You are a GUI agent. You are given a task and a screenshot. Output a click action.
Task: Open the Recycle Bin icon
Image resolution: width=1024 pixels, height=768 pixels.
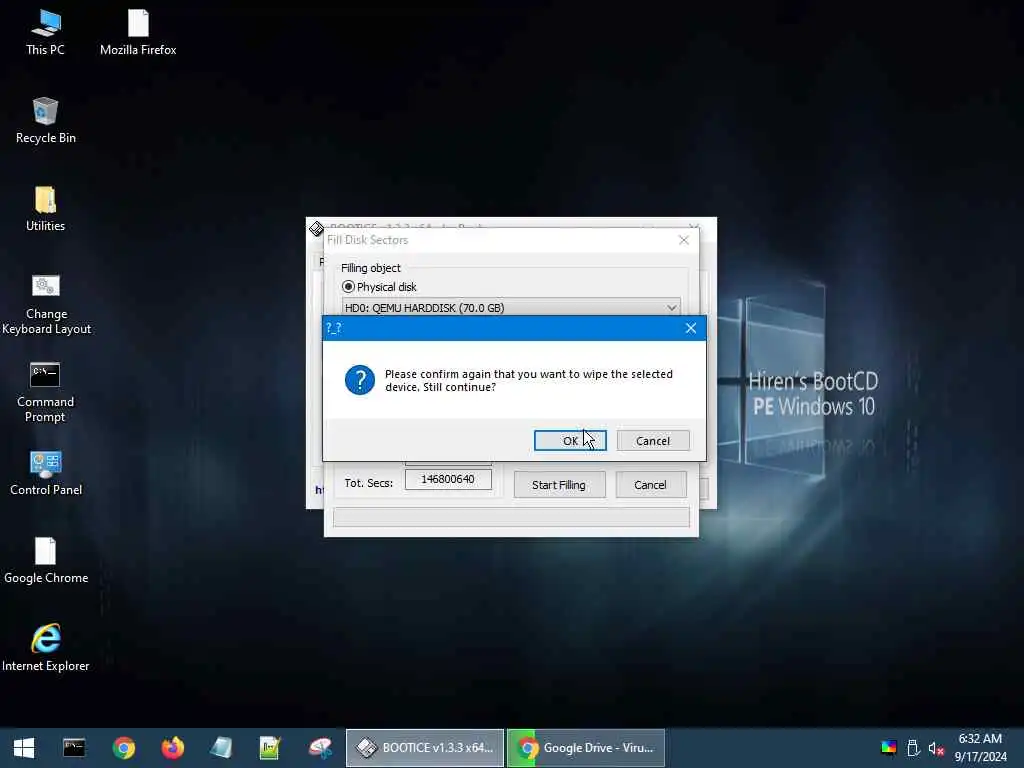tap(45, 121)
